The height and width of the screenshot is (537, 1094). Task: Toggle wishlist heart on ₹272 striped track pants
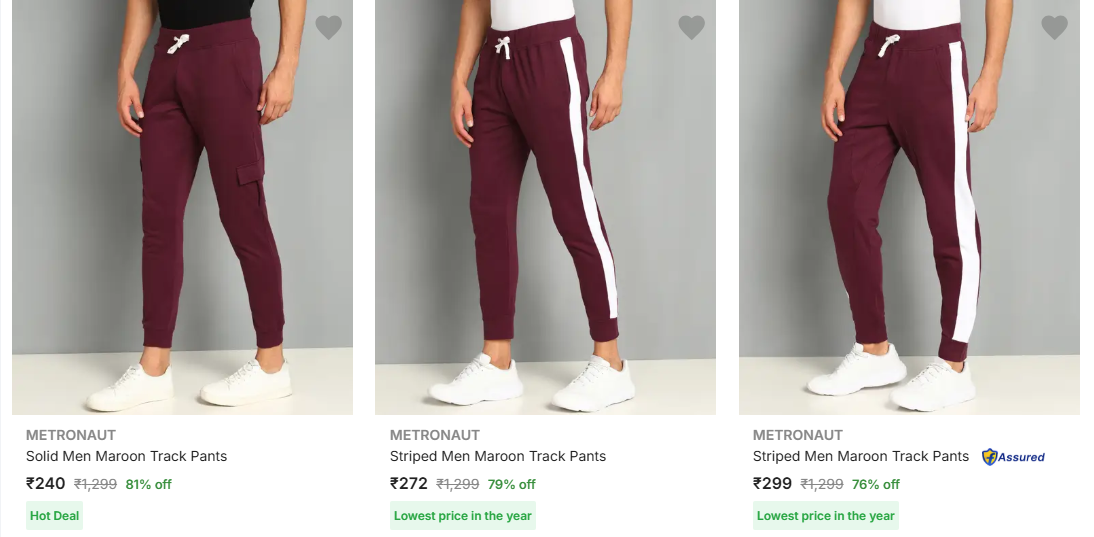click(691, 28)
